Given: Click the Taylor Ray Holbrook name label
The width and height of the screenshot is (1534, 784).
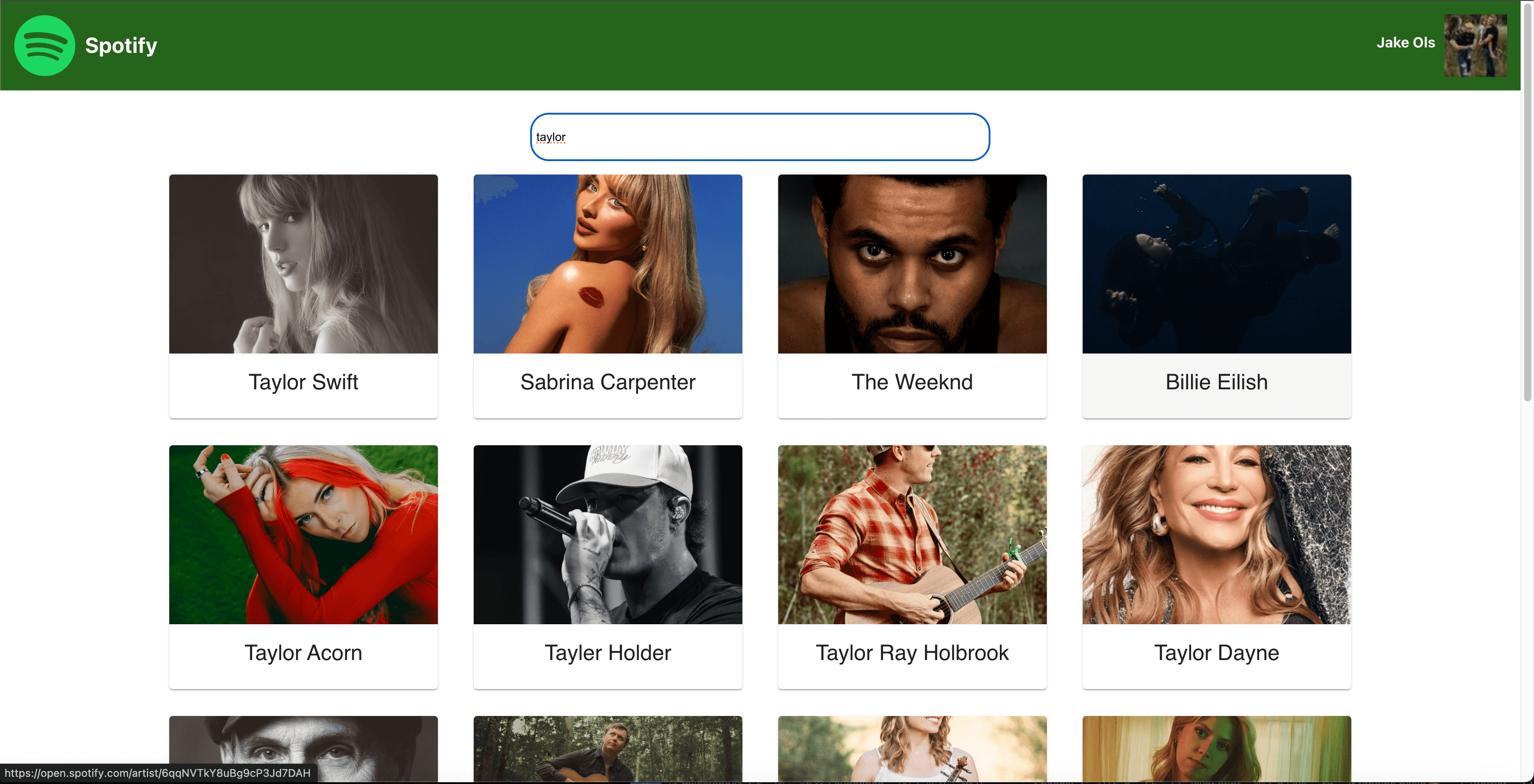Looking at the screenshot, I should tap(912, 653).
